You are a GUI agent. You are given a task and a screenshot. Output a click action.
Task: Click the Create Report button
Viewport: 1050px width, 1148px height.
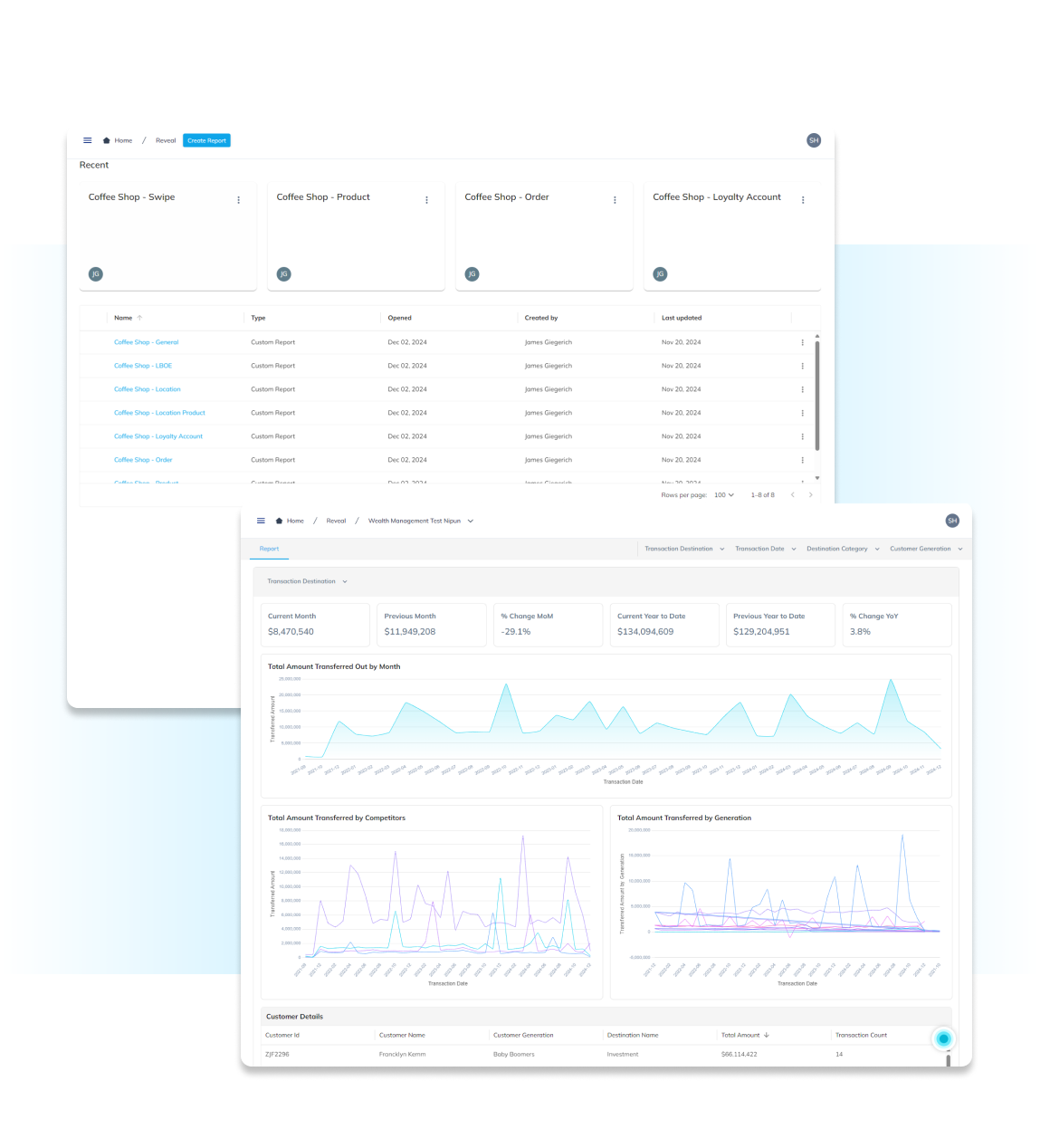(206, 140)
